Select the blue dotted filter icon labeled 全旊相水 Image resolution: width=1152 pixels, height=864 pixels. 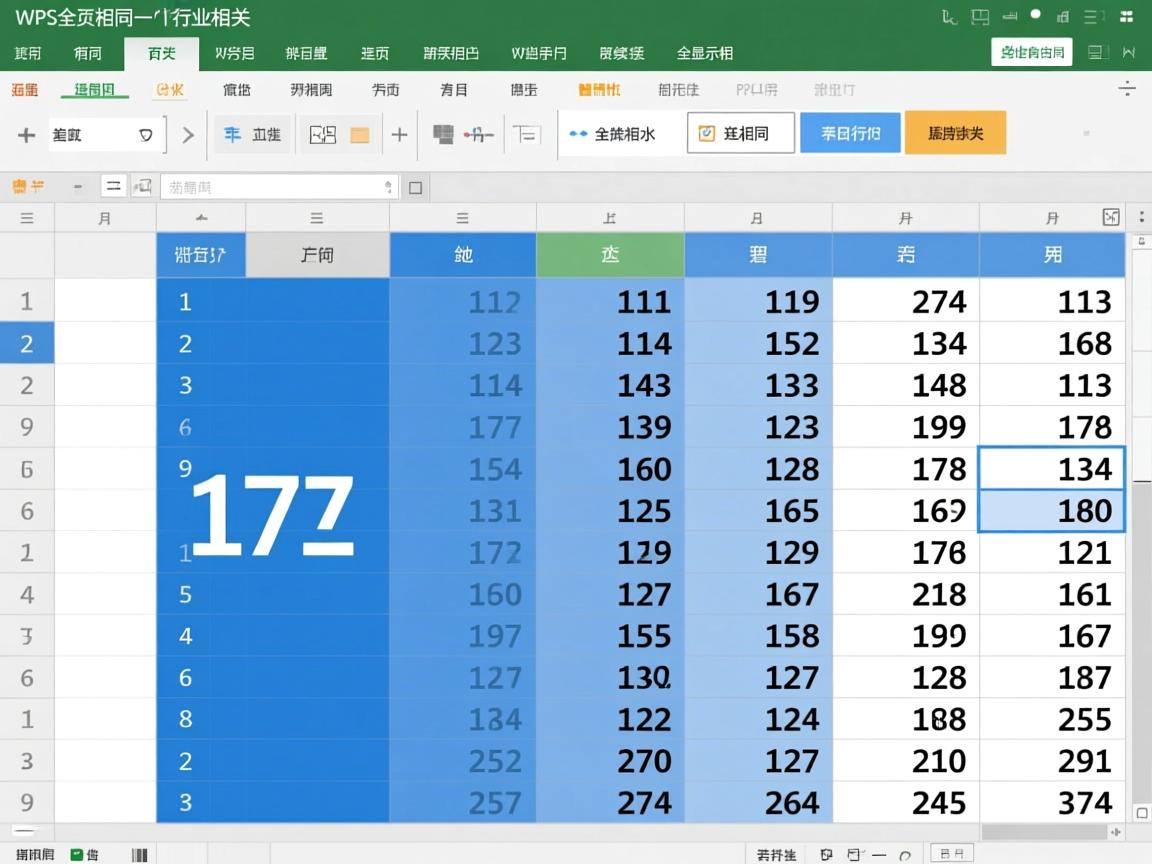[620, 133]
